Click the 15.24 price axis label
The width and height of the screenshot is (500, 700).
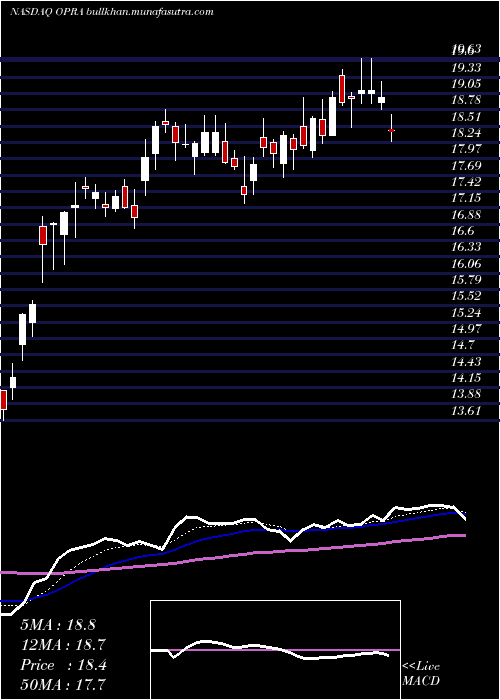pyautogui.click(x=466, y=312)
